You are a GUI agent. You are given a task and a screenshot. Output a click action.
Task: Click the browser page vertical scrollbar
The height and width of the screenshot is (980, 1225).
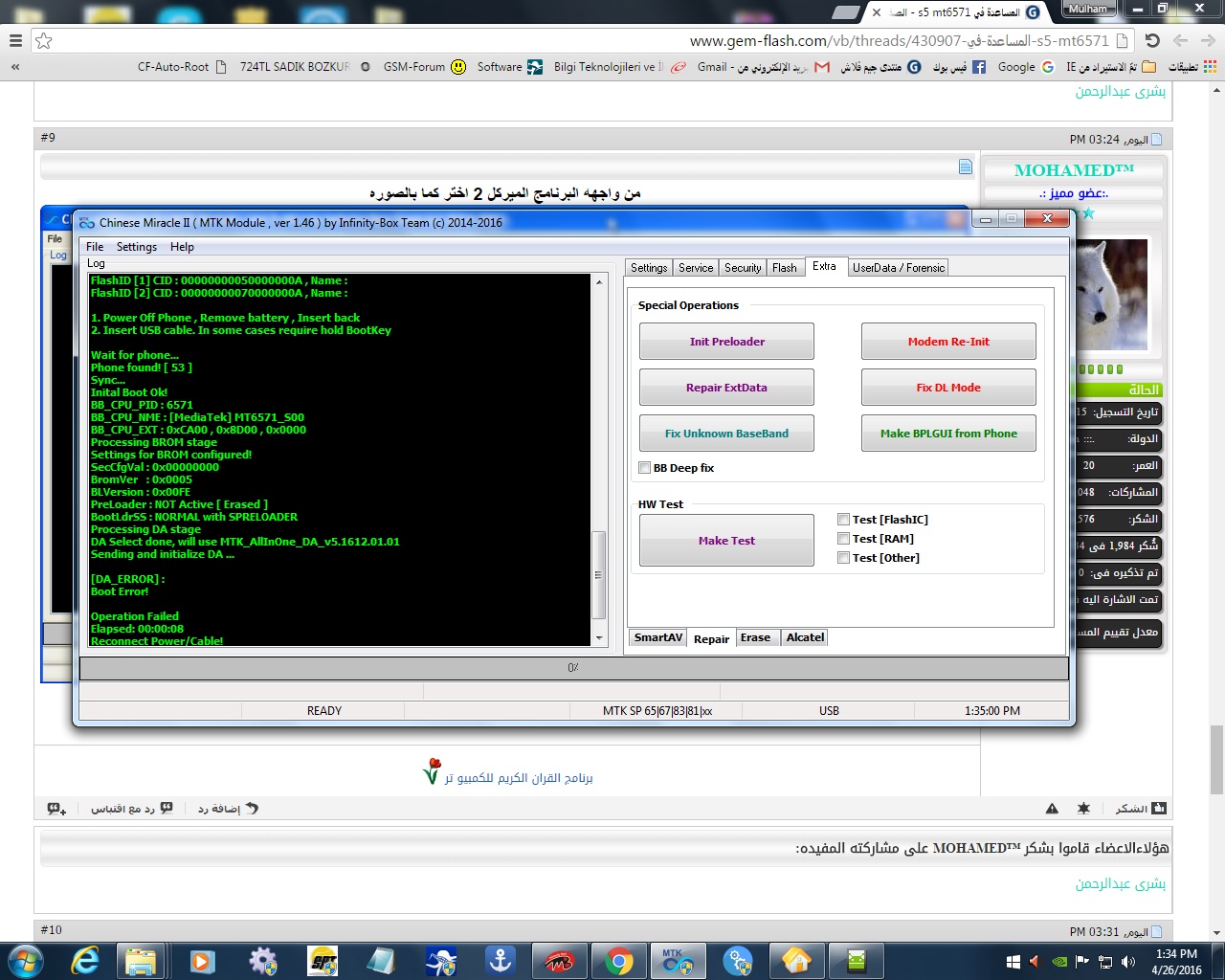1216,760
